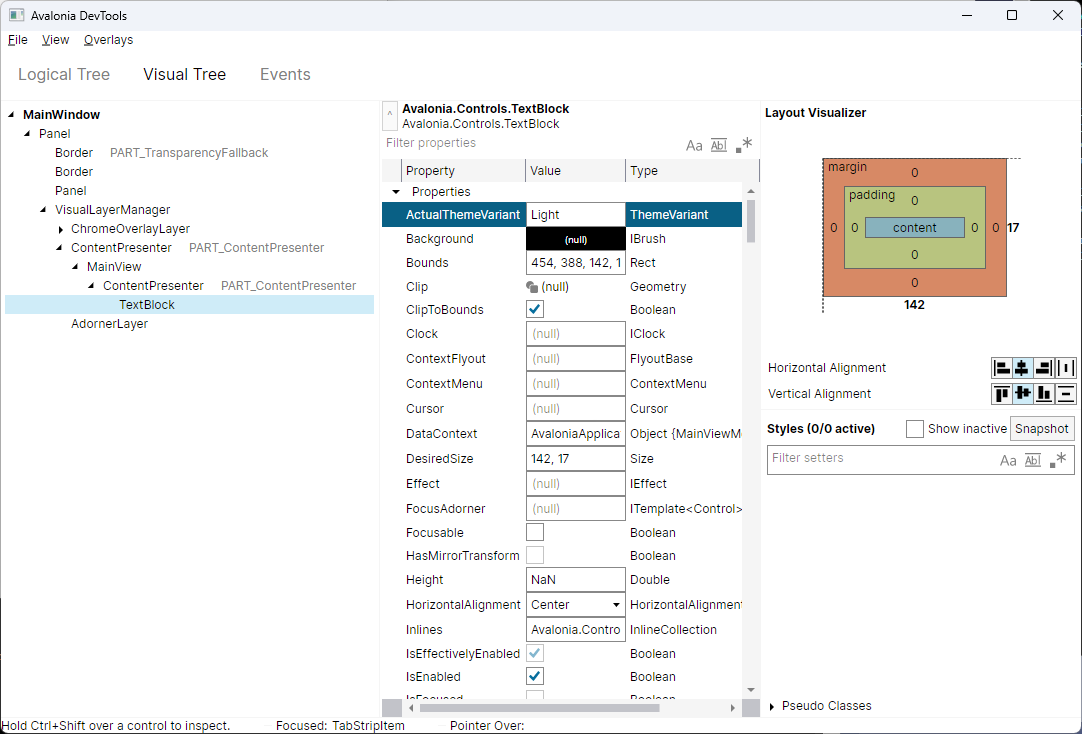Toggle whole word match in Filter properties
Viewport: 1082px width, 734px height.
coord(718,146)
